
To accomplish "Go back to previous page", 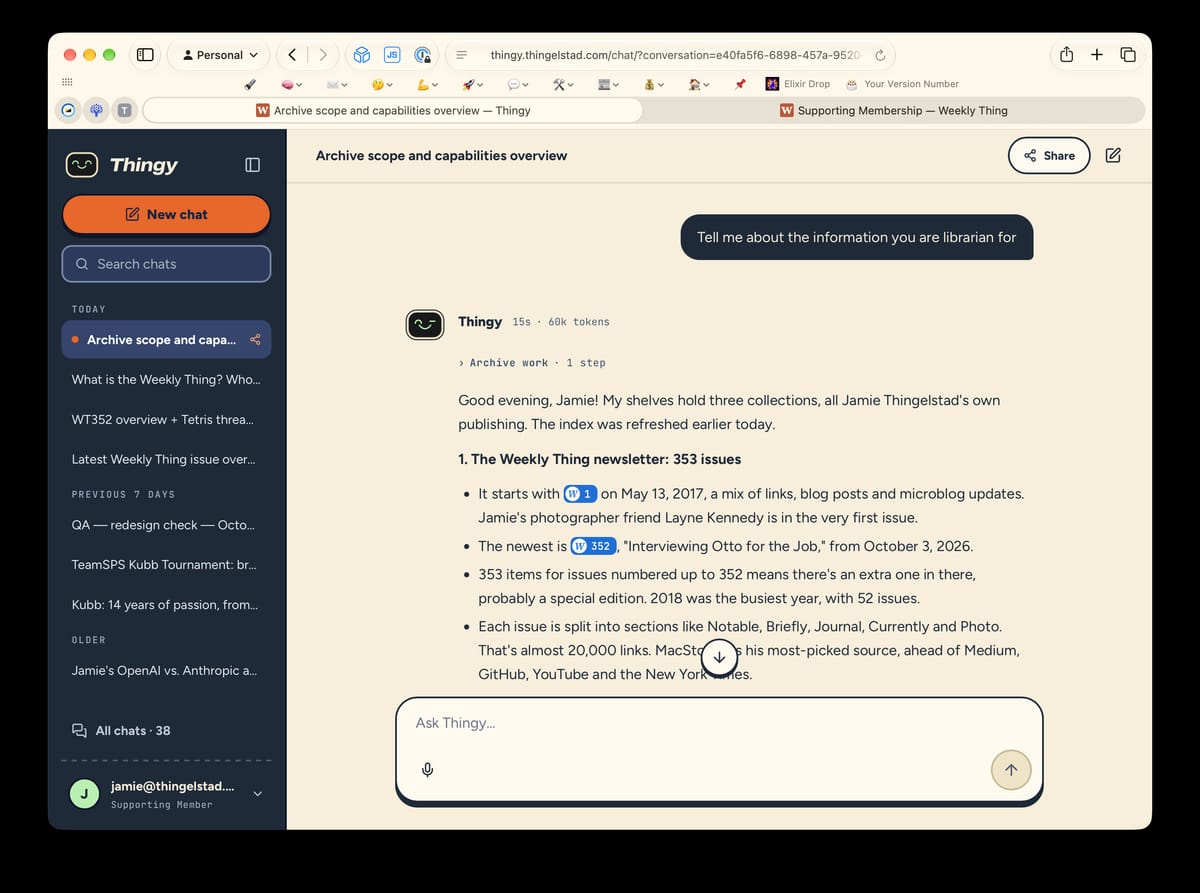I will coord(292,55).
